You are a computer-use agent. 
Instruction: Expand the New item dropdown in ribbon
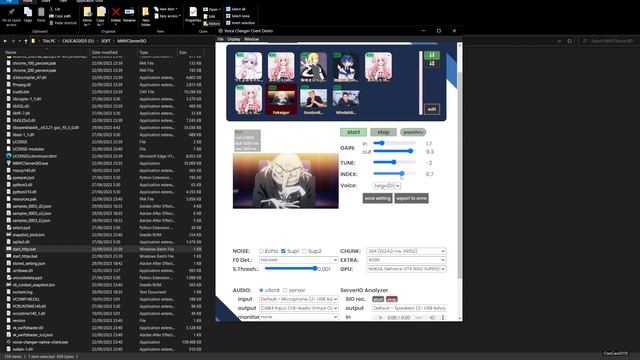[x=165, y=9]
